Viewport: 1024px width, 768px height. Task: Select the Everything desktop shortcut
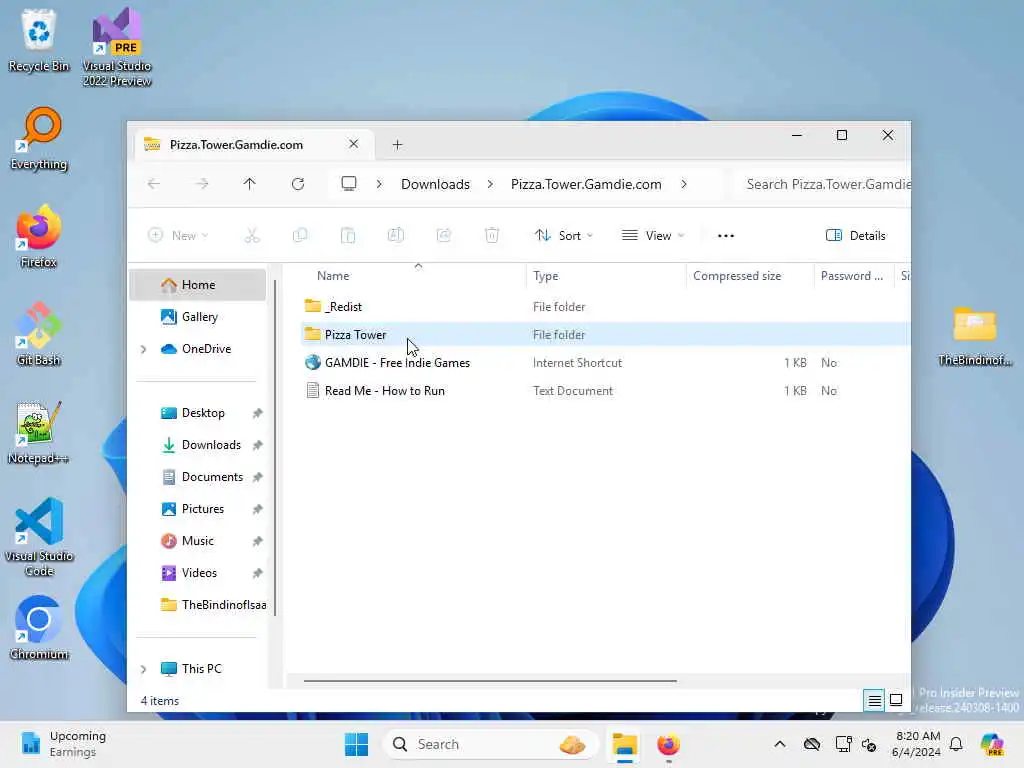[39, 138]
